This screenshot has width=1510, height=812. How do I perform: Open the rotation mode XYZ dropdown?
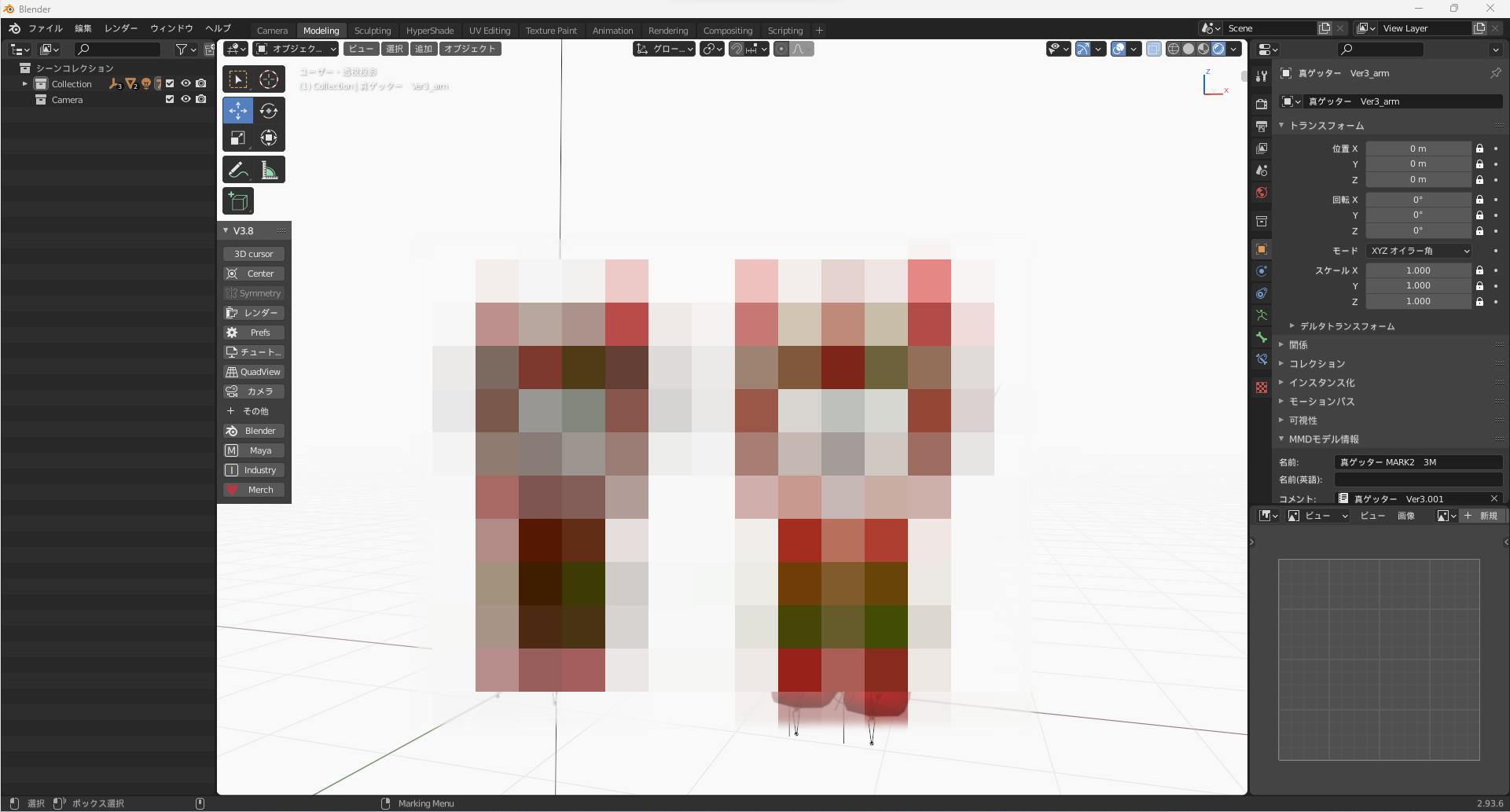[x=1419, y=251]
